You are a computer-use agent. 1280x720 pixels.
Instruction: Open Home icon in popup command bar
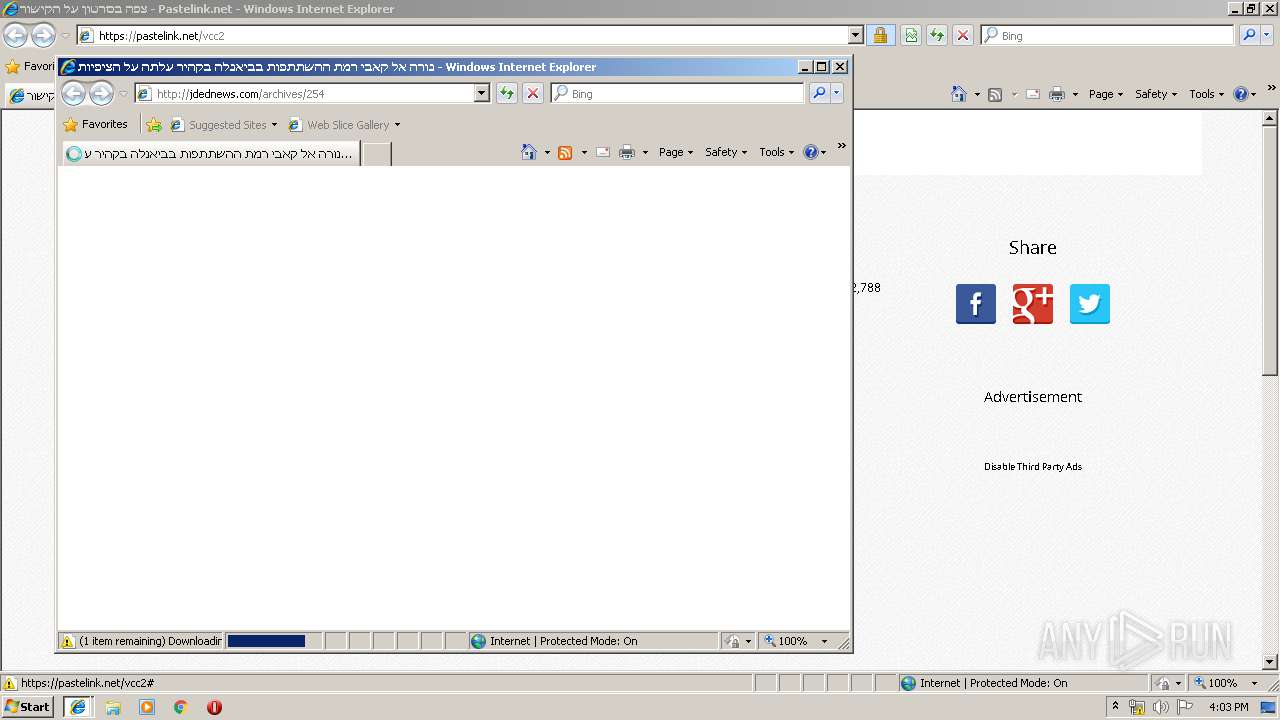coord(529,152)
